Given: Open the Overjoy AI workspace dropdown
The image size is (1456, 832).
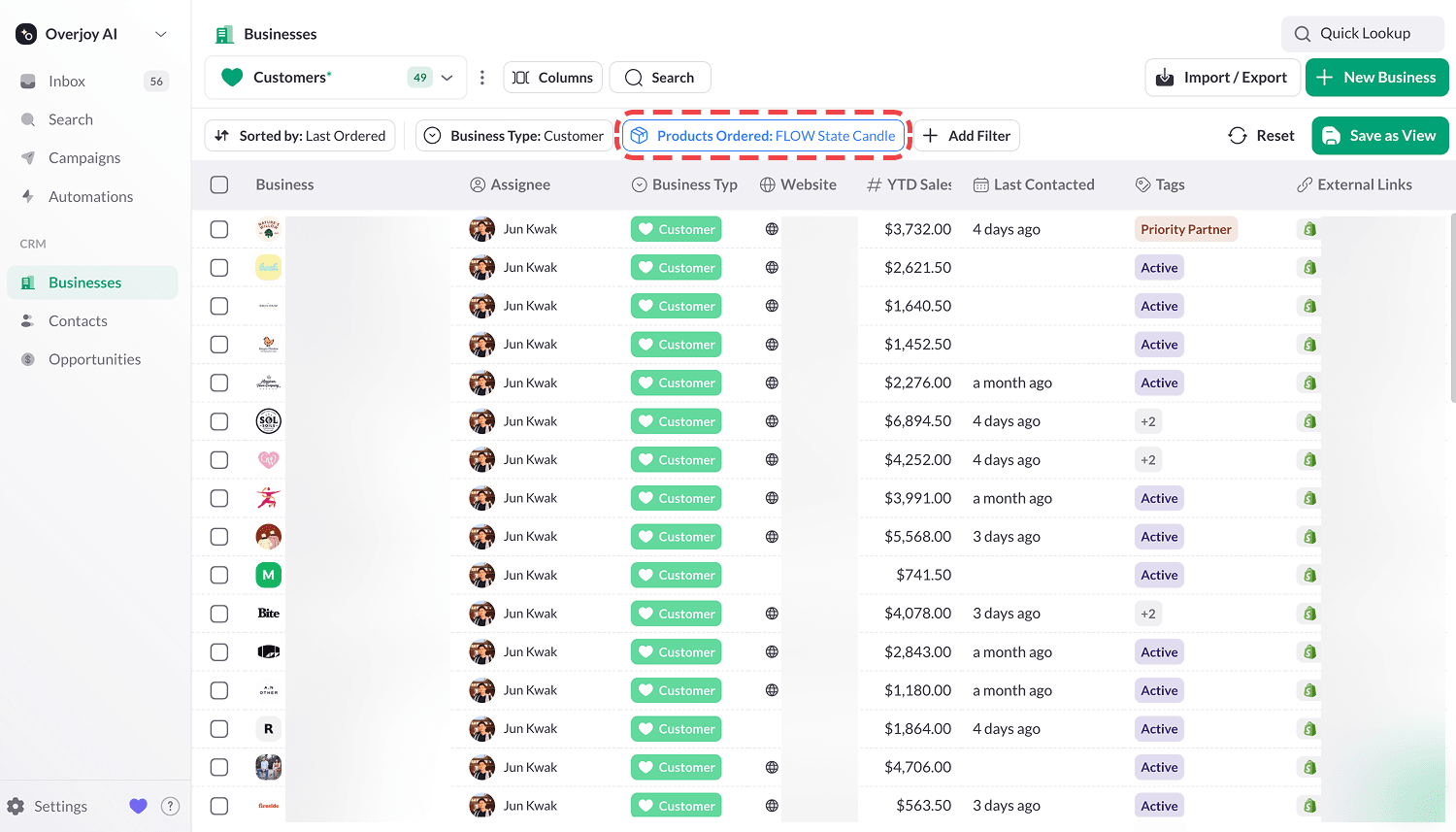Looking at the screenshot, I should coord(93,34).
